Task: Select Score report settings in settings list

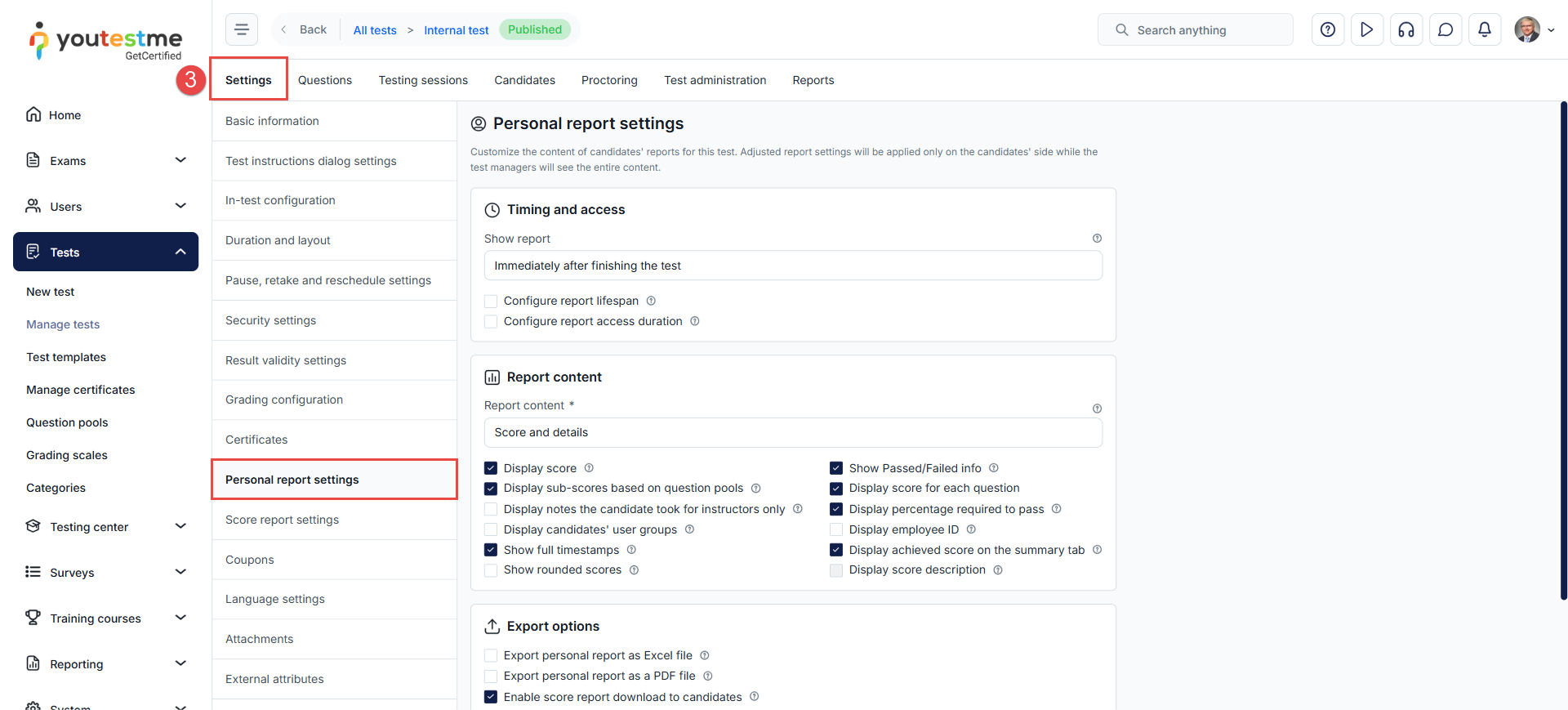Action: 334,520
